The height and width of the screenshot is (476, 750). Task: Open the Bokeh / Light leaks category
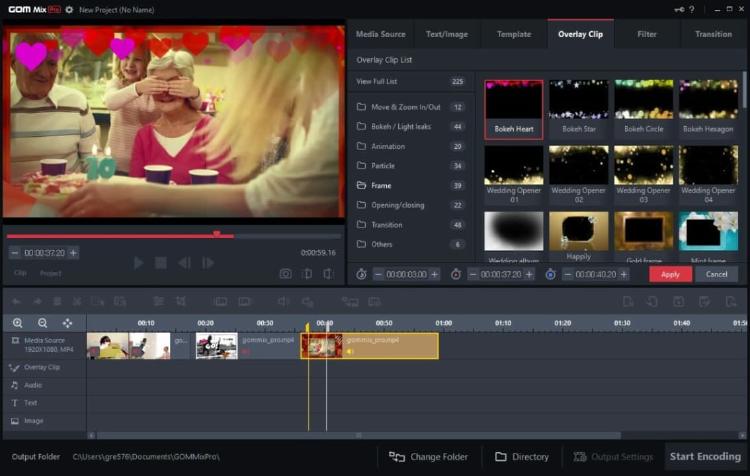point(403,127)
